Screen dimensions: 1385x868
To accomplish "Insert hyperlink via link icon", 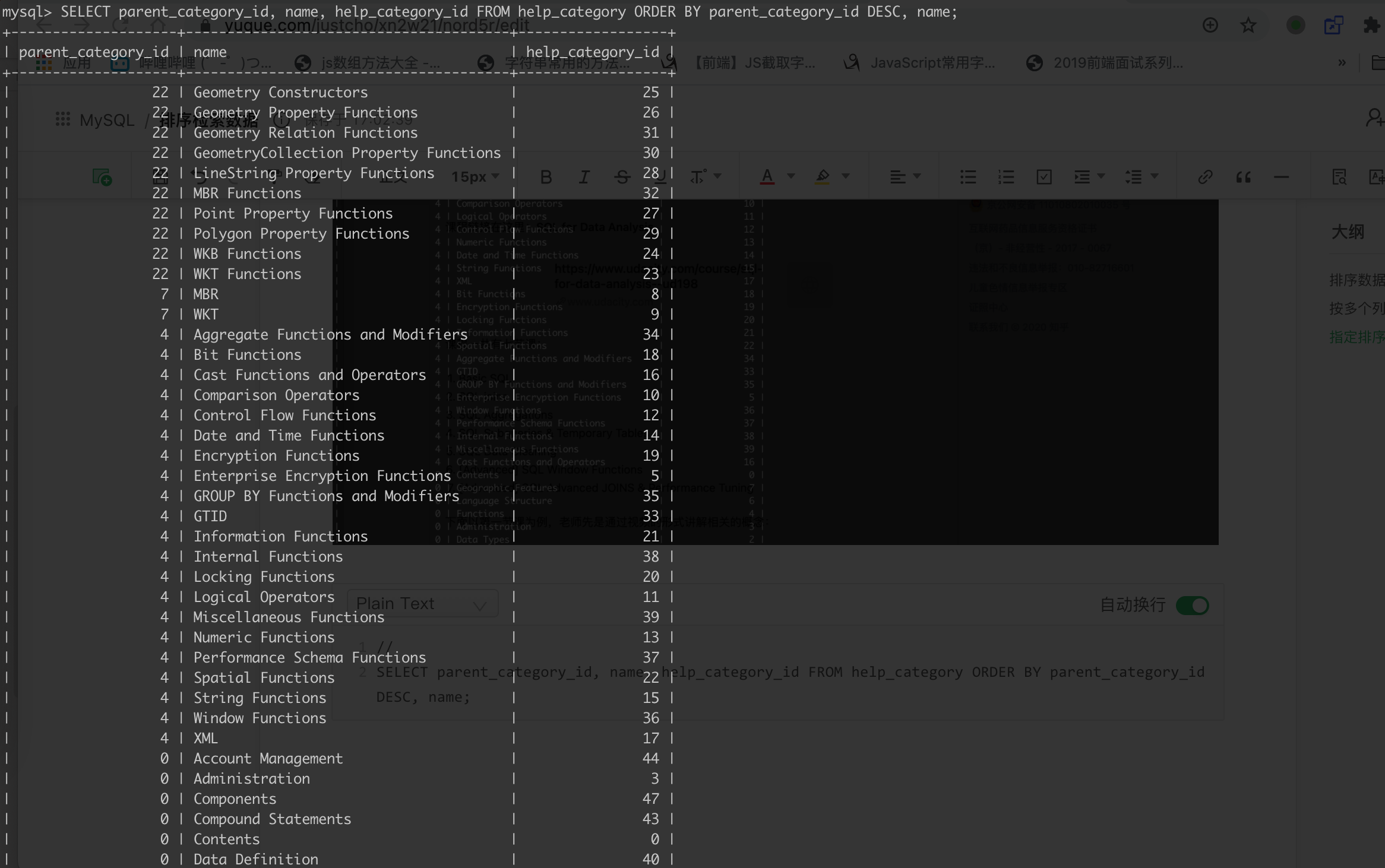I will coord(1204,177).
